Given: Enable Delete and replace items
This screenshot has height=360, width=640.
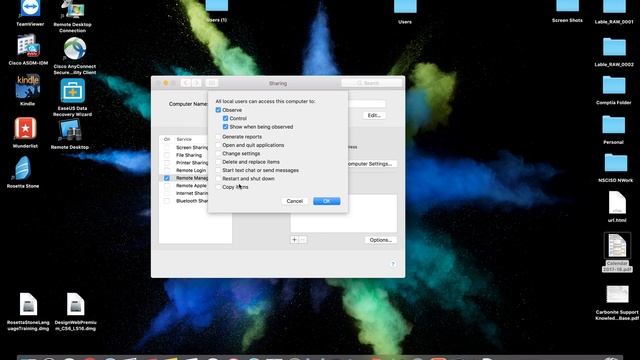Looking at the screenshot, I should click(x=218, y=162).
